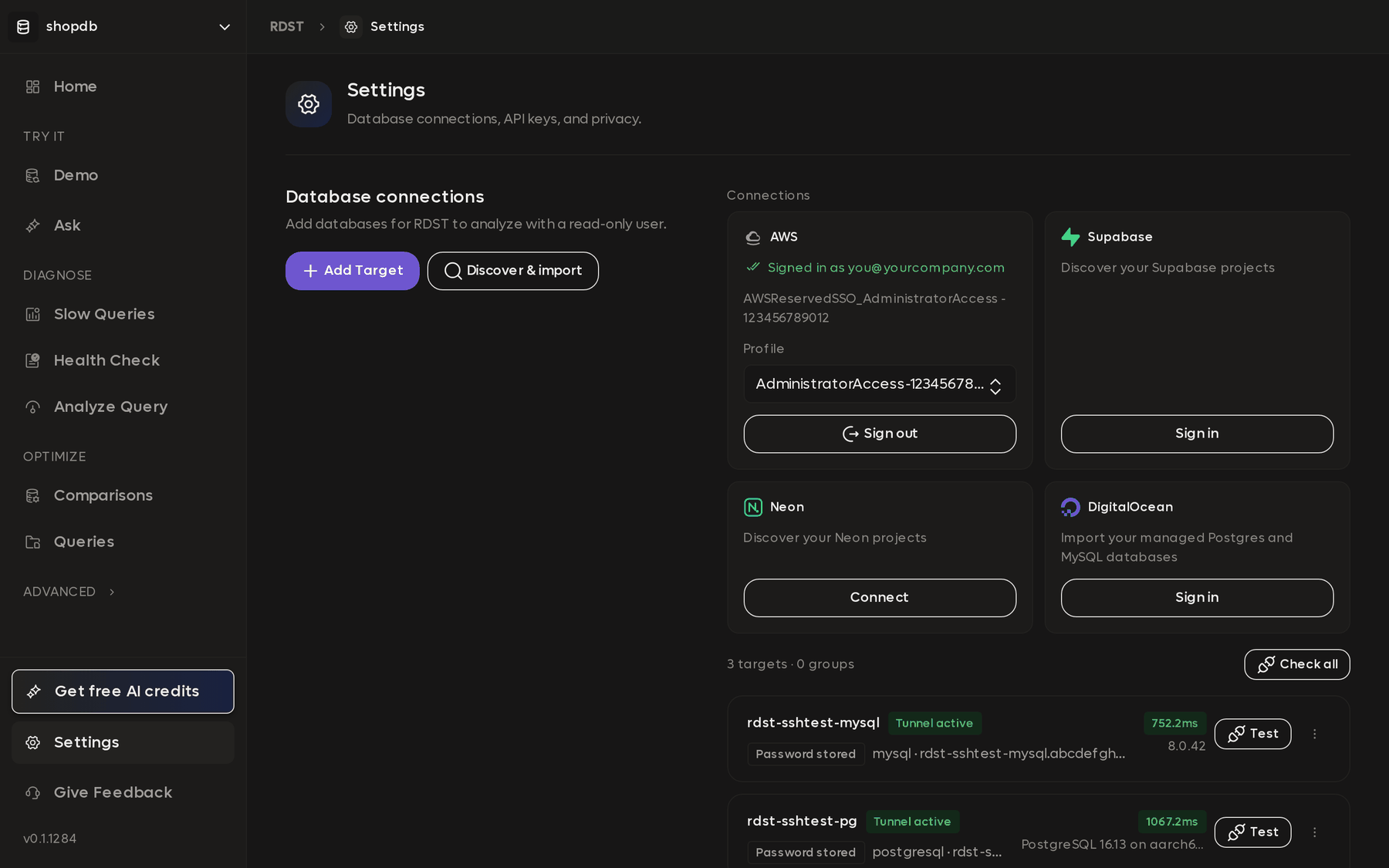Click the 752.2ms latency badge

point(1174,723)
